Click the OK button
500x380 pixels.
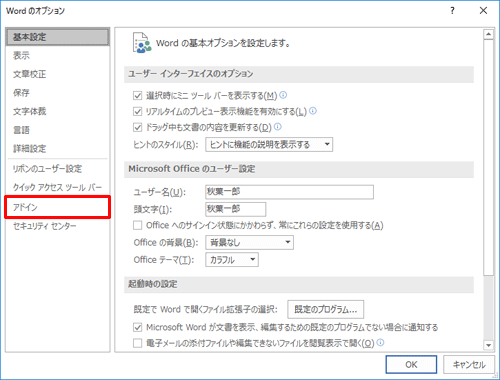[411, 365]
